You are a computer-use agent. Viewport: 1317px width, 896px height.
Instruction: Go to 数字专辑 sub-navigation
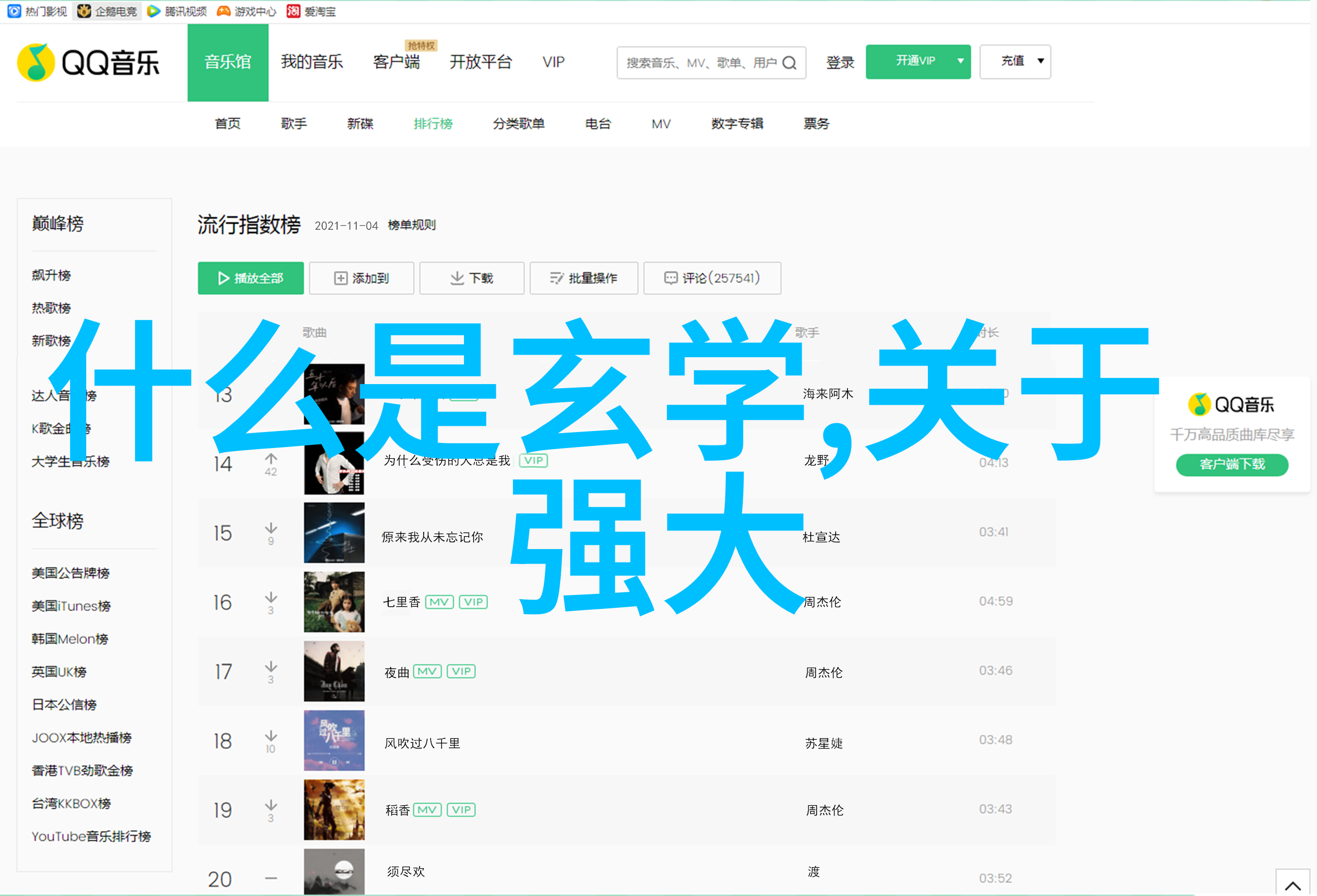pyautogui.click(x=737, y=124)
